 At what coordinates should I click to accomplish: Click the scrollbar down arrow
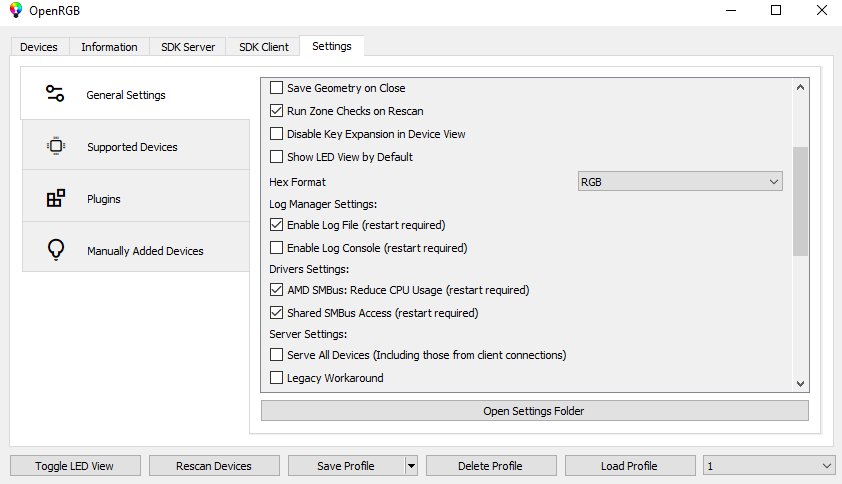(800, 384)
